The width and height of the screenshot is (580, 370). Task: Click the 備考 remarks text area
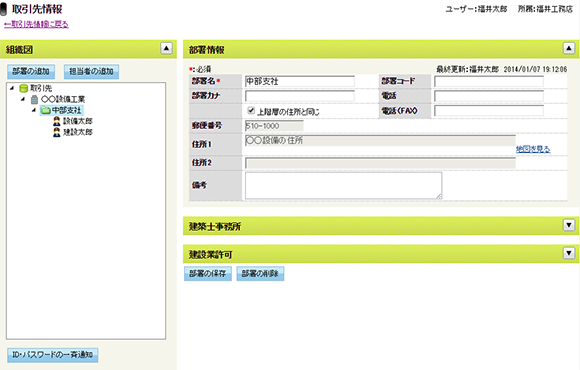coord(343,186)
